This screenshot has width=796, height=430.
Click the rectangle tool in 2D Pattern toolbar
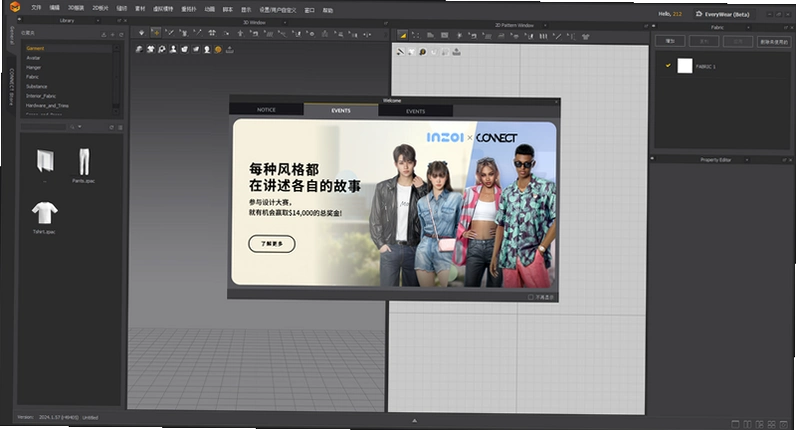445,36
